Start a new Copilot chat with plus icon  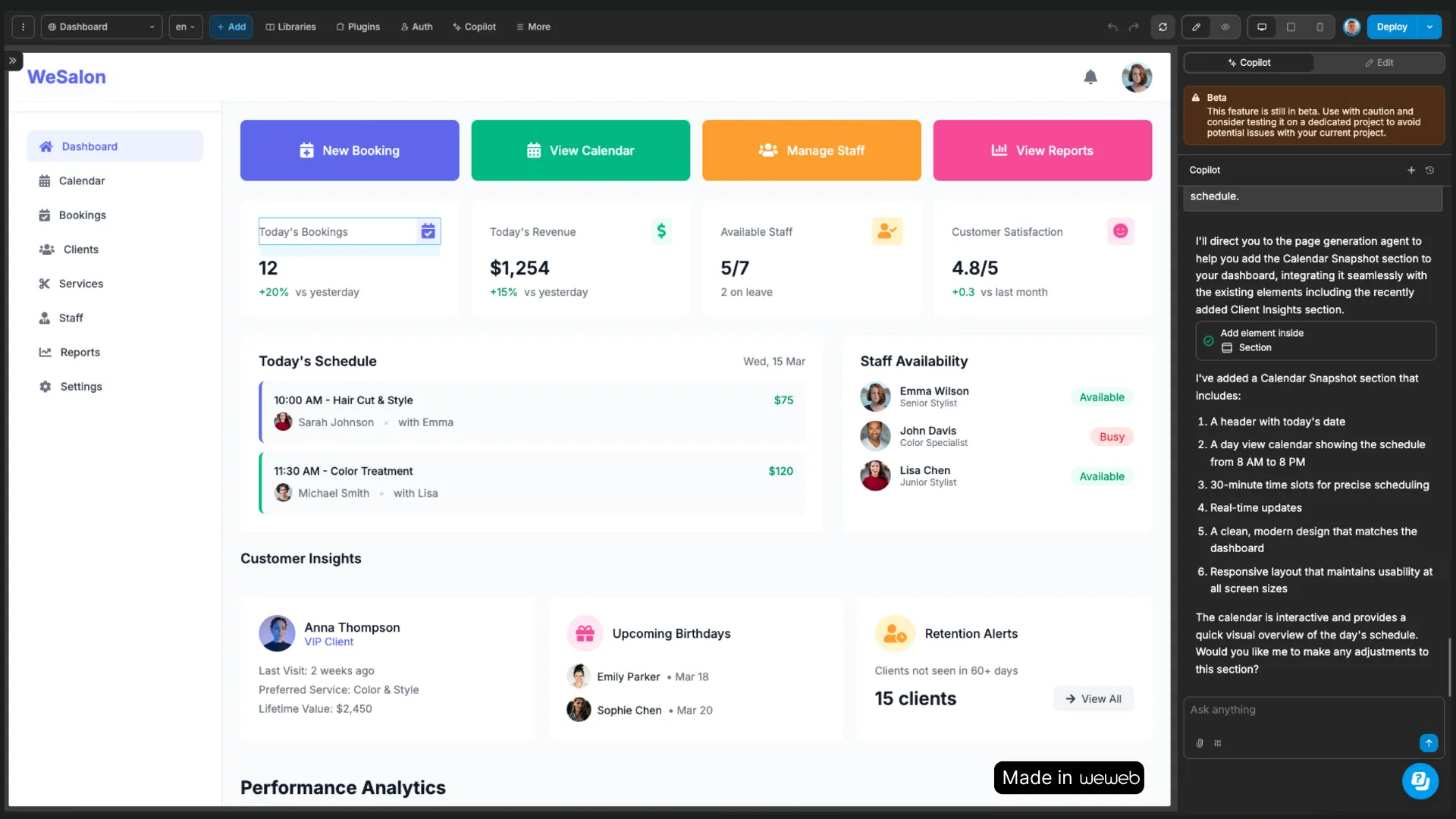pos(1411,170)
